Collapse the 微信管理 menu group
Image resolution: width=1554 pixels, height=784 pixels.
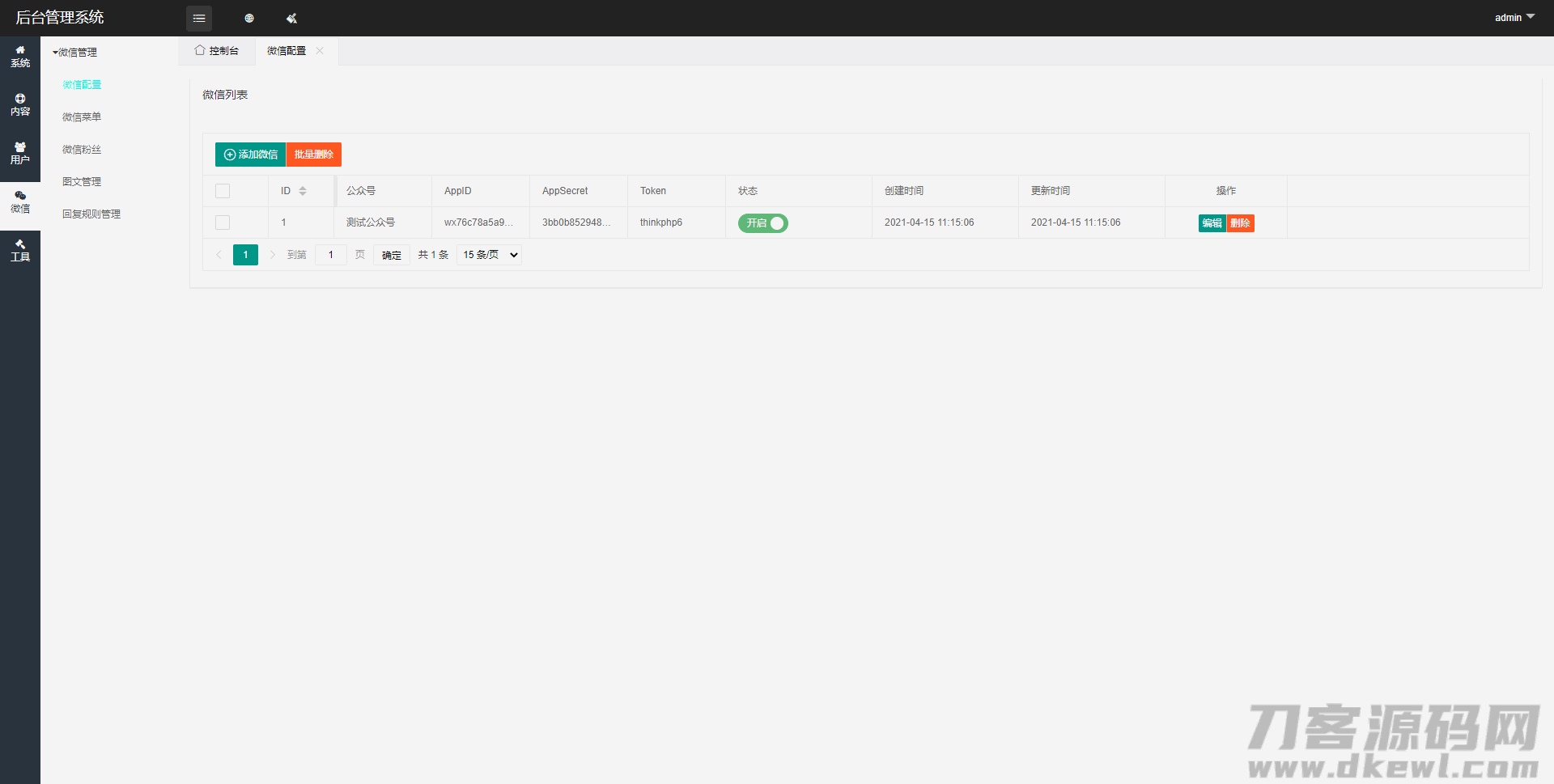[x=74, y=52]
